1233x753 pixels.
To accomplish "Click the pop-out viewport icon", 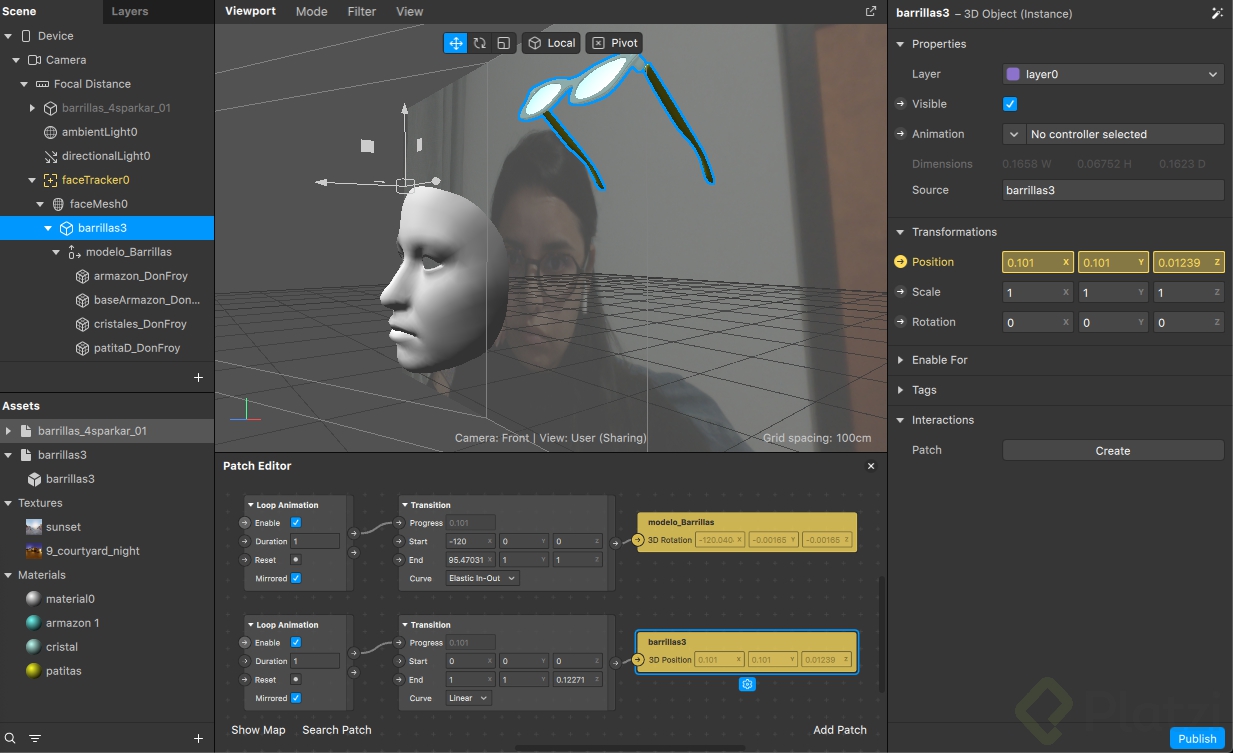I will (x=870, y=12).
